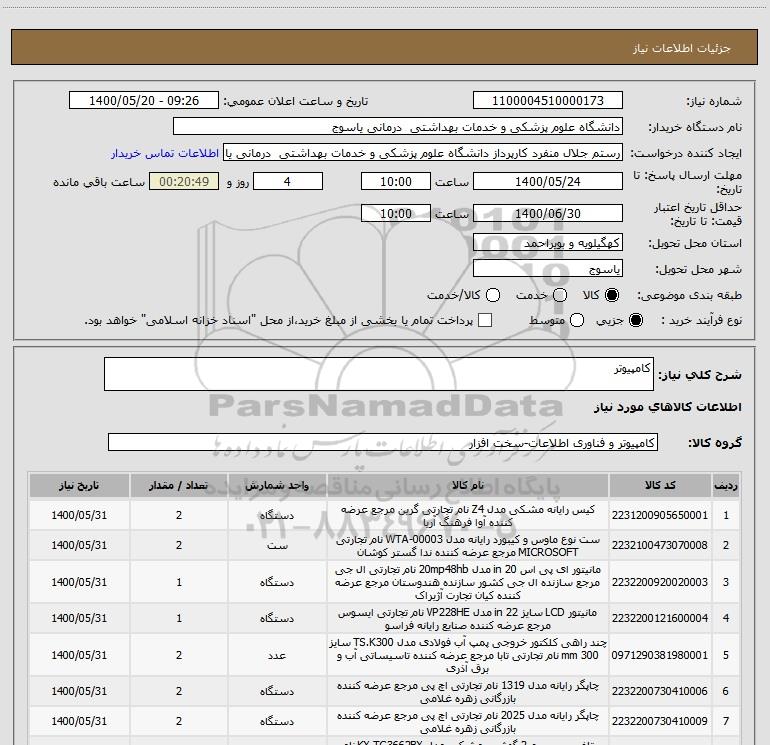
Task: Open the اطلاعات تماس خریدار link
Action: [x=165, y=153]
